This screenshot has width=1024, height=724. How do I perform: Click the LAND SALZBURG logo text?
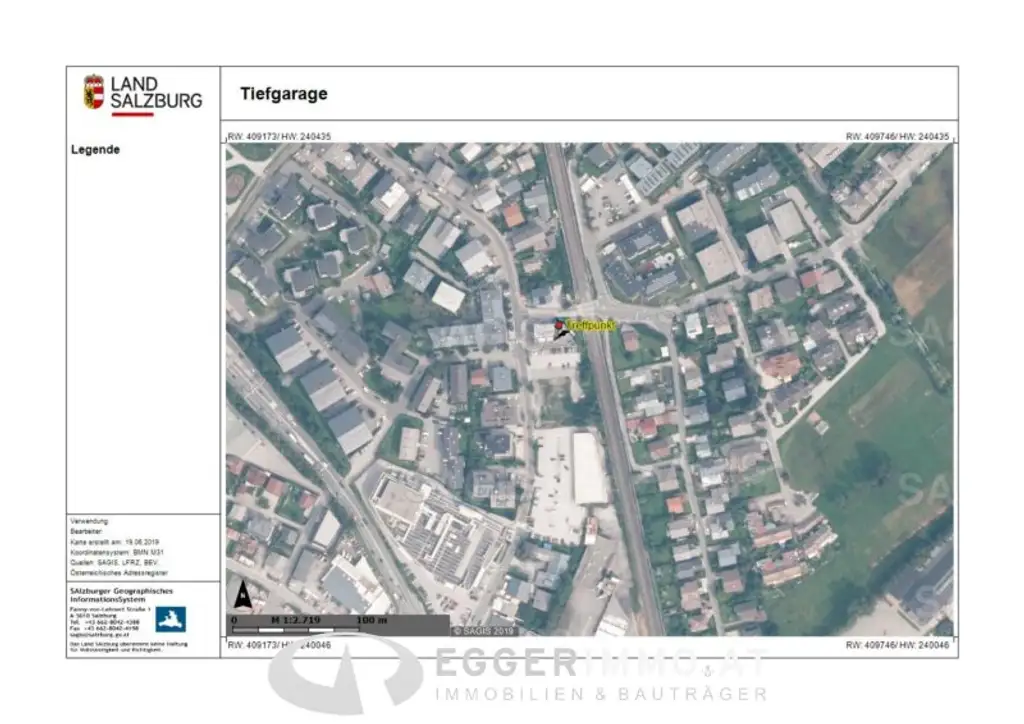(156, 92)
